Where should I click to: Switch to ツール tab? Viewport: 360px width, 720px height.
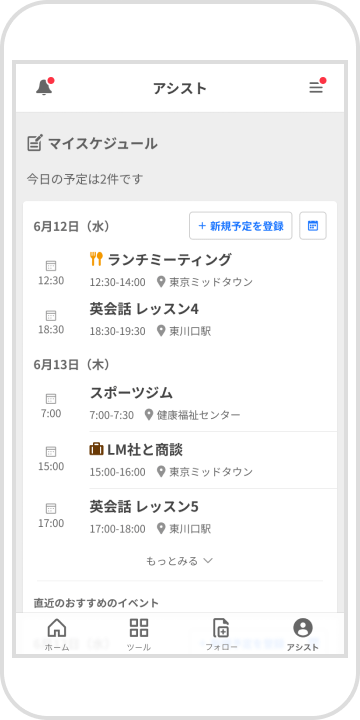(x=139, y=634)
